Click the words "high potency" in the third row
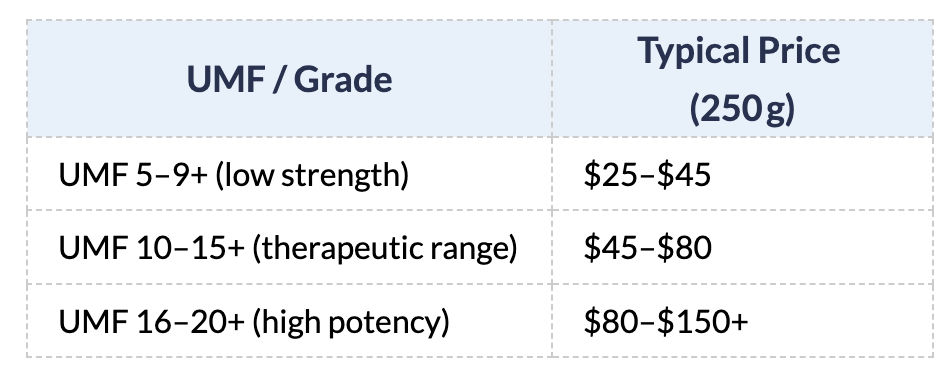Image resolution: width=948 pixels, height=372 pixels. pyautogui.click(x=351, y=322)
